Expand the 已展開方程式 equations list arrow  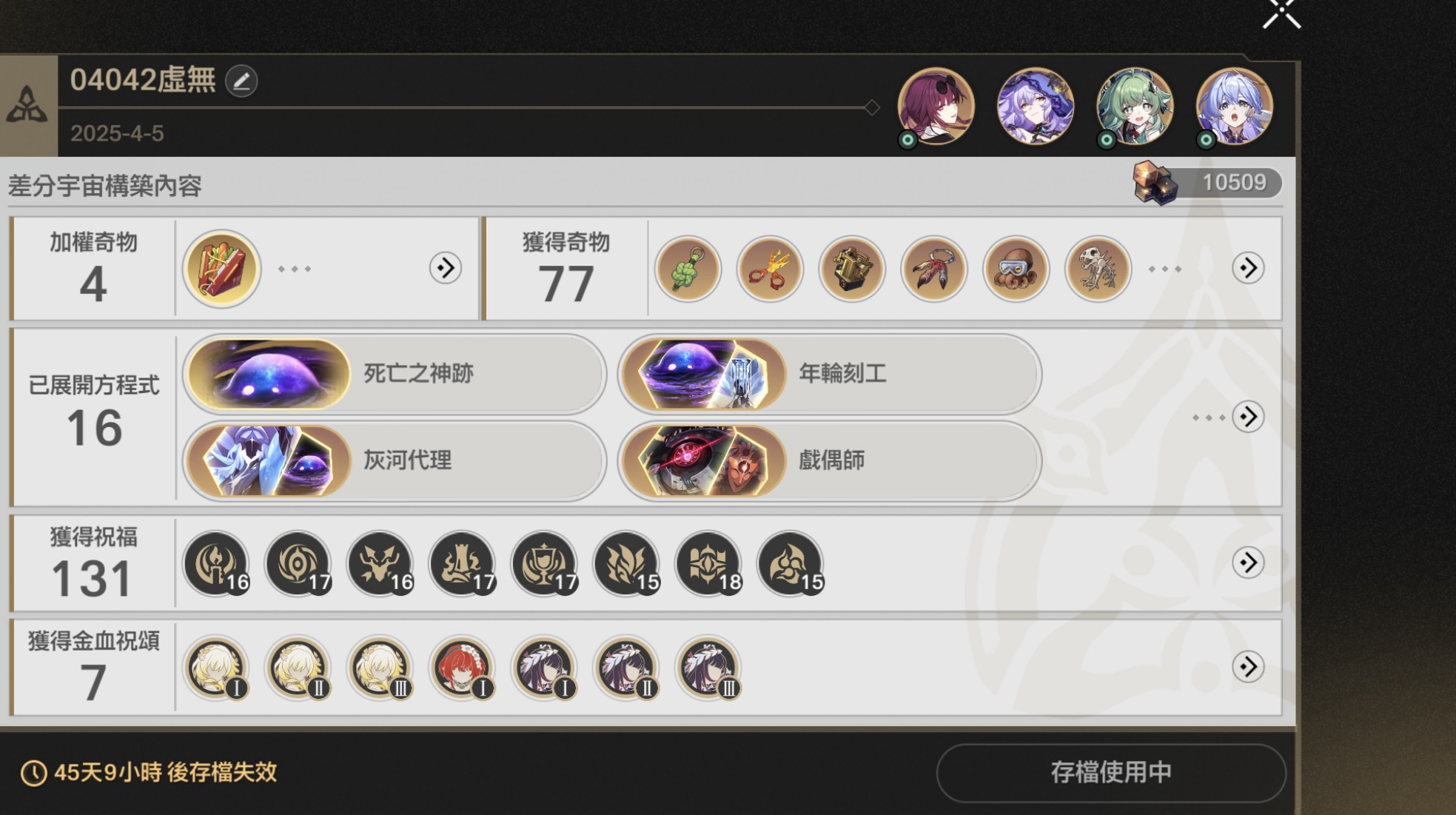(x=1248, y=417)
